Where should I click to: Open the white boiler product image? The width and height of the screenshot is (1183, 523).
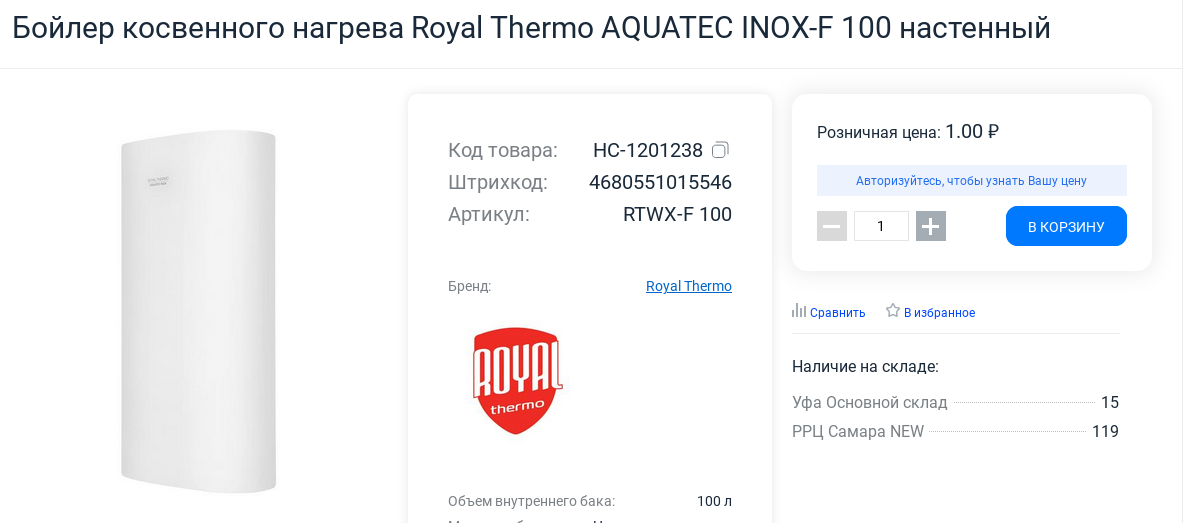(x=199, y=310)
